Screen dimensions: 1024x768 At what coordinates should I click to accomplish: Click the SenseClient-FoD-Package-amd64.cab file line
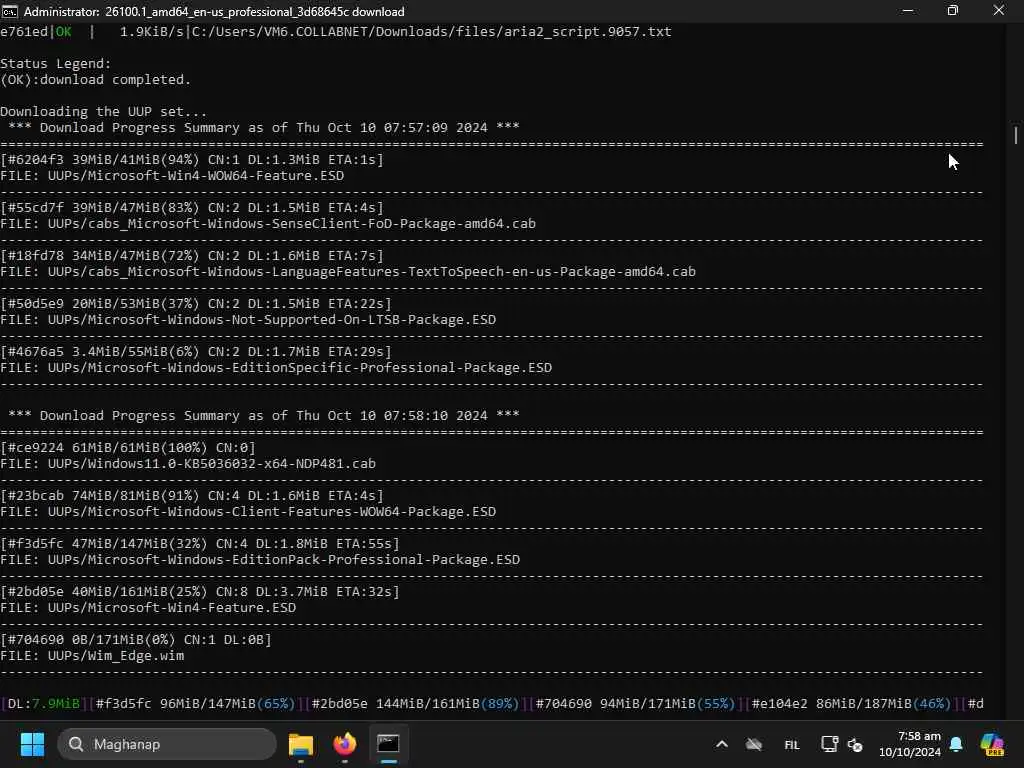268,223
